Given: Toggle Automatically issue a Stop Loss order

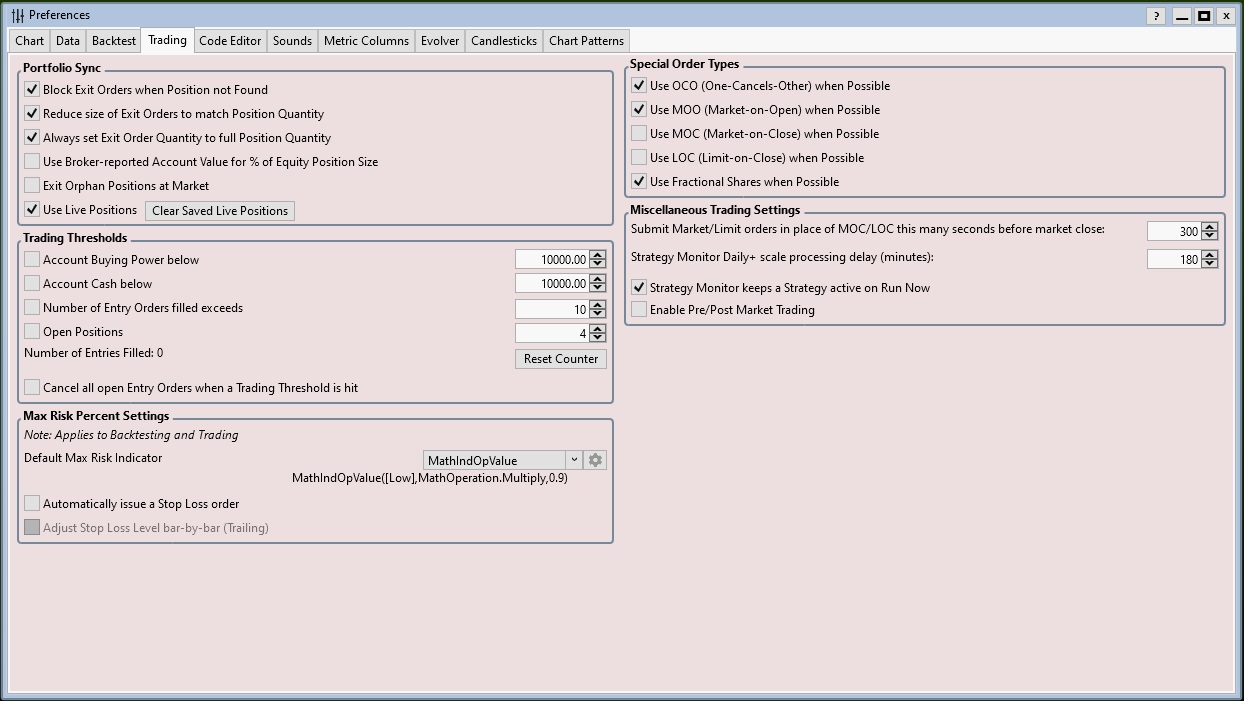Looking at the screenshot, I should (x=32, y=504).
